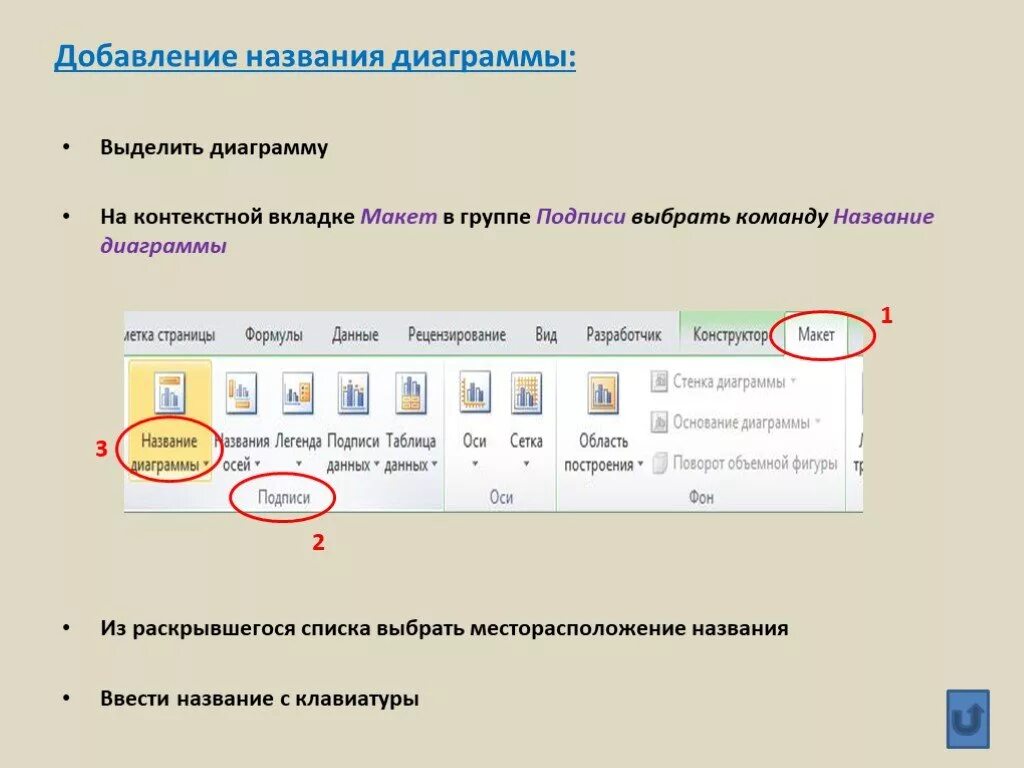Click the Legend (Легенда) icon

click(298, 393)
